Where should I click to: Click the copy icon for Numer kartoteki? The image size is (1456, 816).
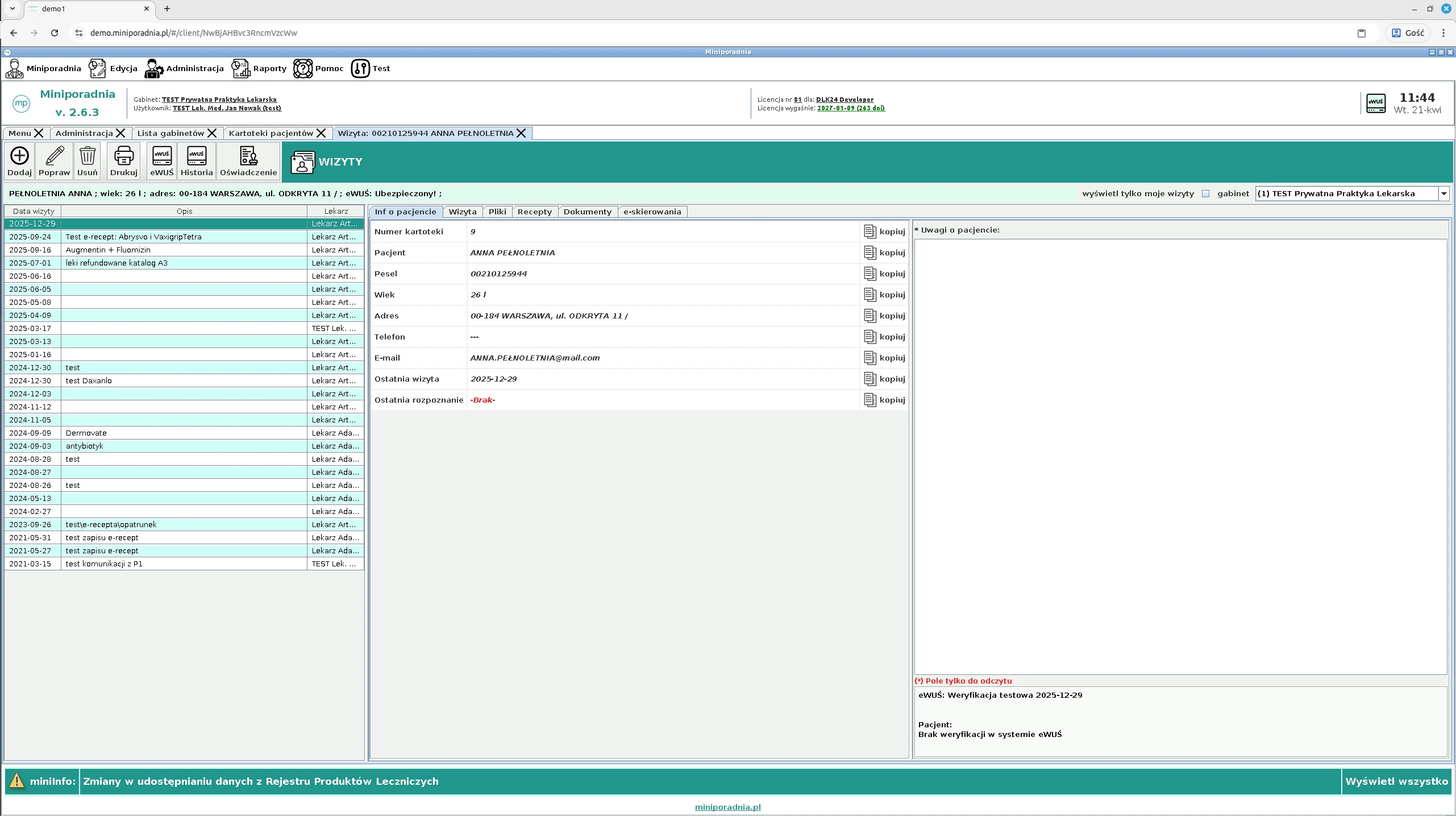(870, 231)
